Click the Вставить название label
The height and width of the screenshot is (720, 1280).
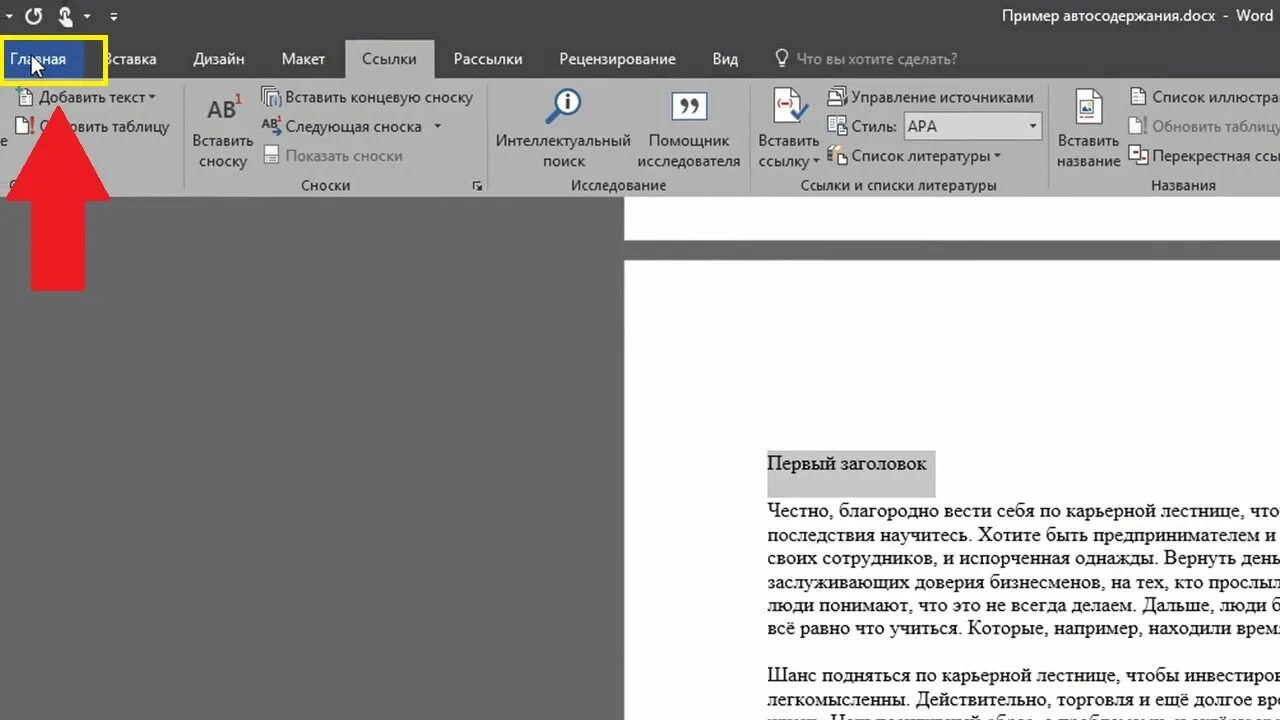coord(1088,151)
